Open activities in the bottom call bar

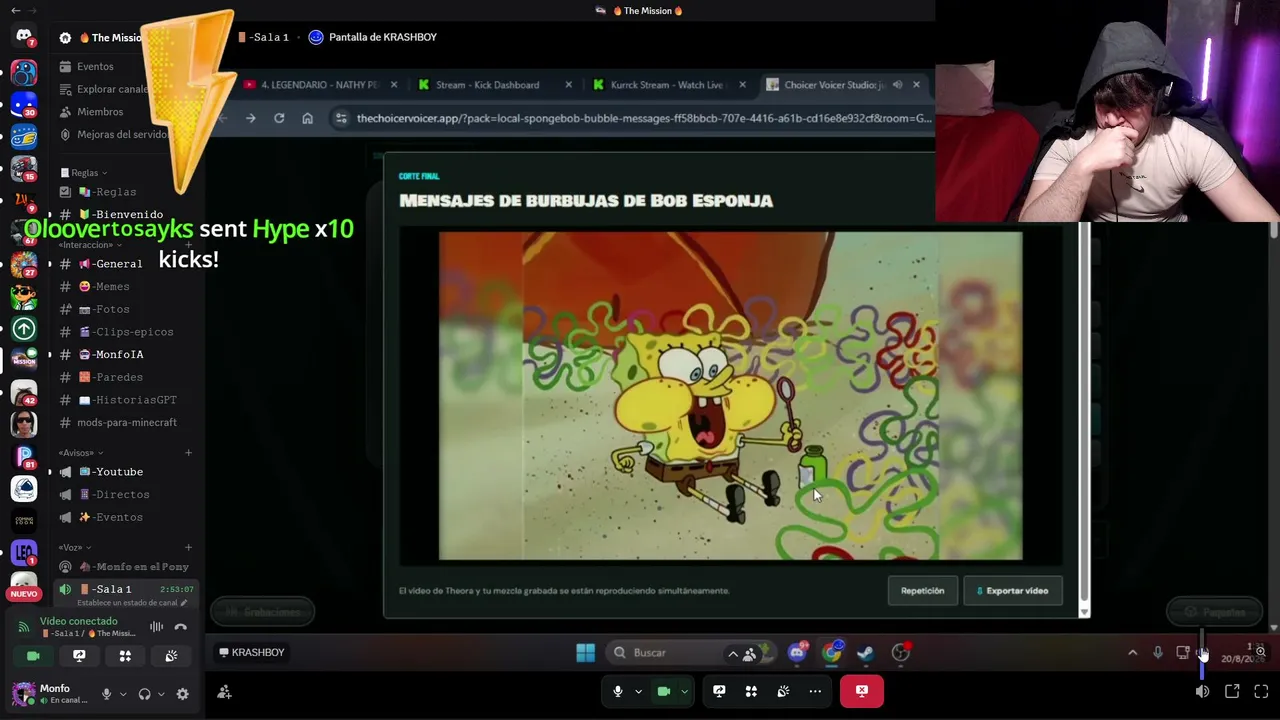click(x=751, y=691)
